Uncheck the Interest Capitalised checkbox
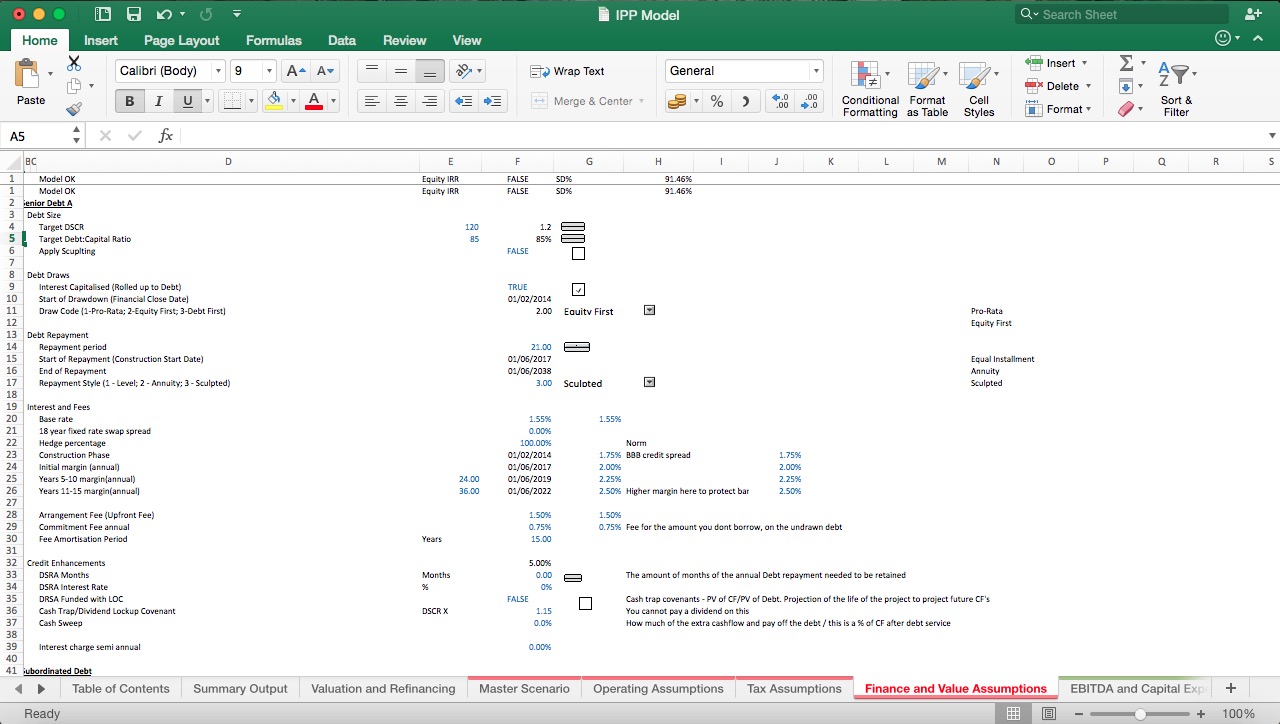 [x=578, y=289]
